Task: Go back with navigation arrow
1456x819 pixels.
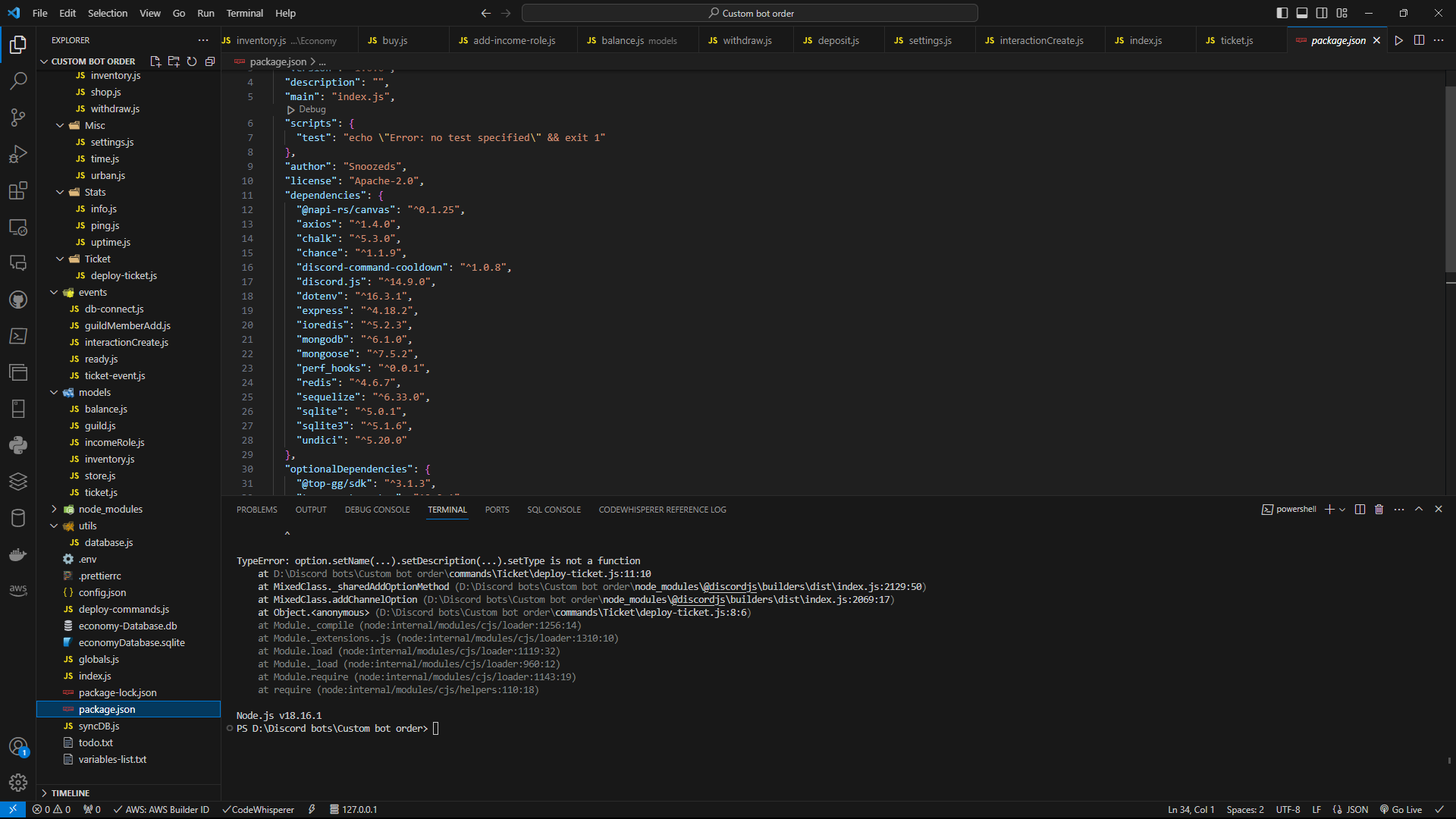Action: 486,13
